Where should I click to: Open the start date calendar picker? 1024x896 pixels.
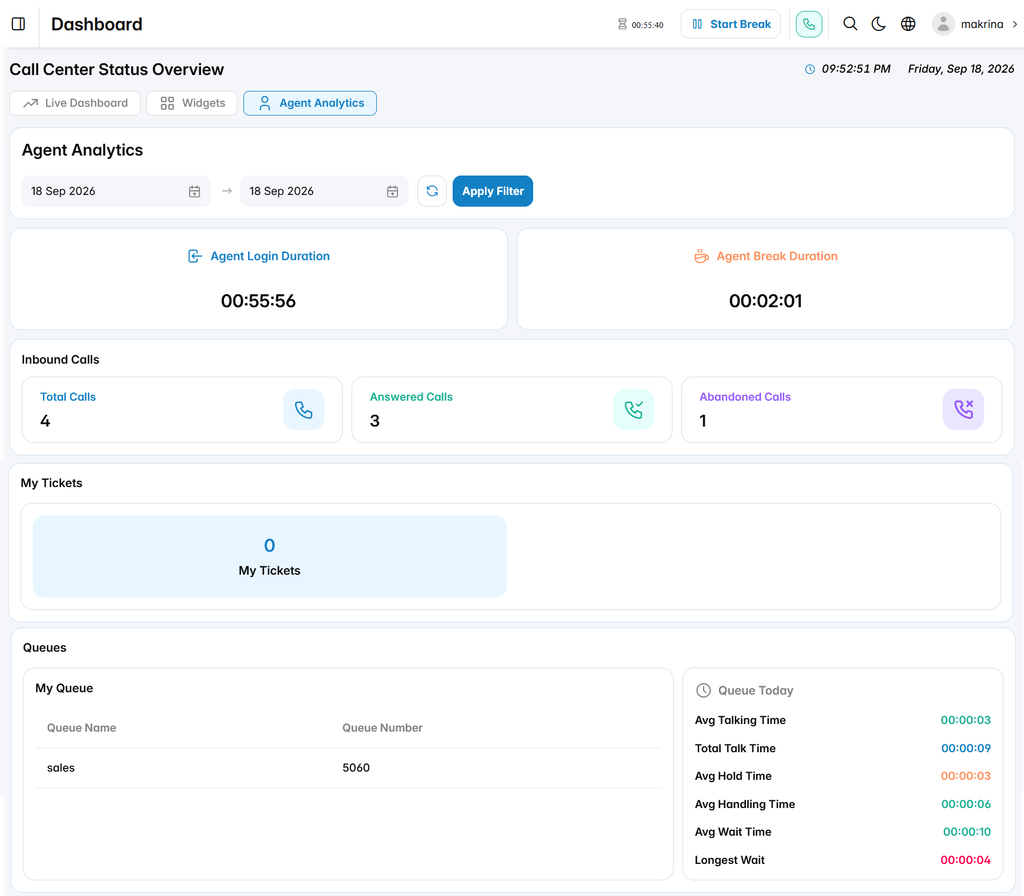coord(195,191)
